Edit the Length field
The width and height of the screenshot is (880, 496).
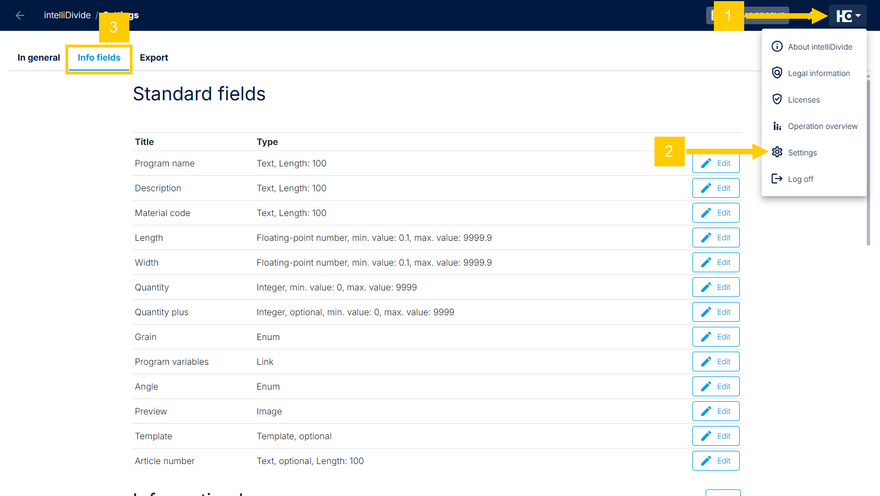coord(716,237)
